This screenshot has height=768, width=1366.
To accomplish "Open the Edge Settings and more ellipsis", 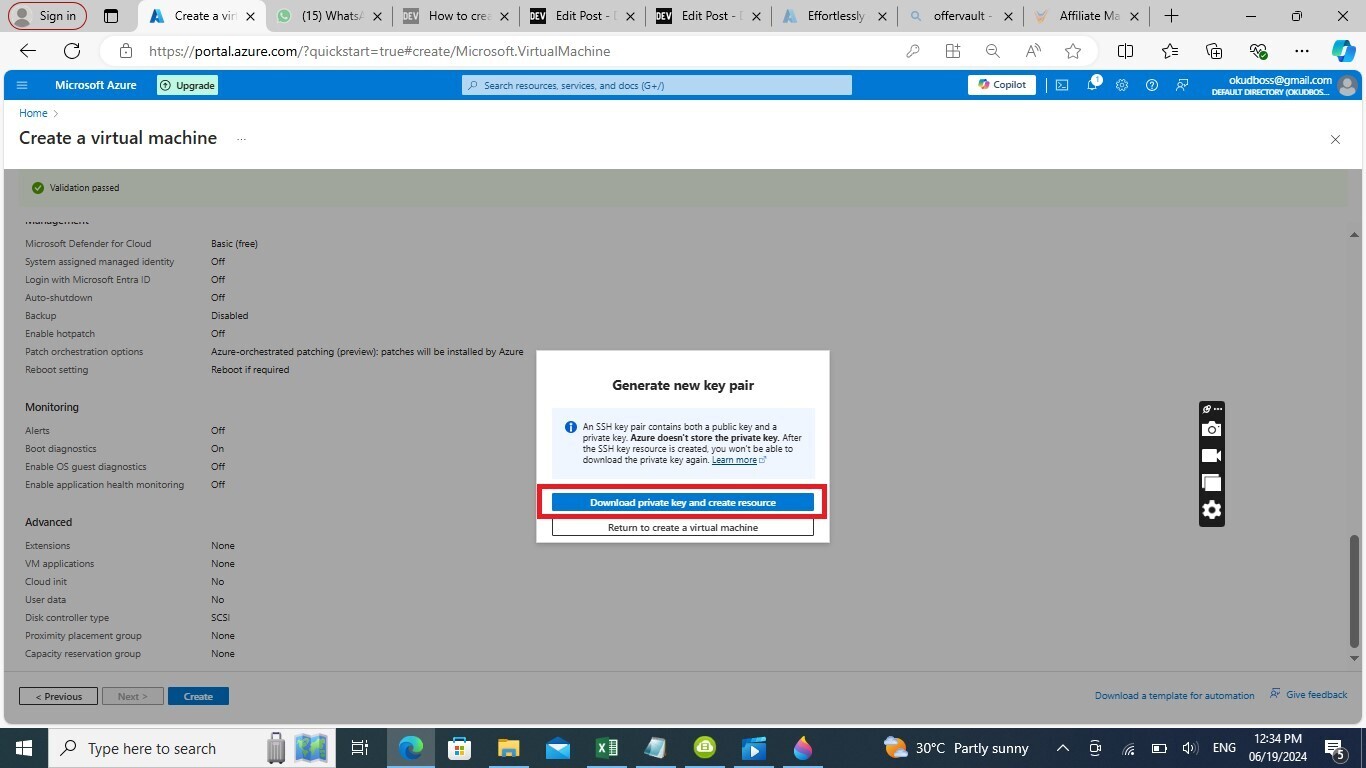I will click(1301, 51).
